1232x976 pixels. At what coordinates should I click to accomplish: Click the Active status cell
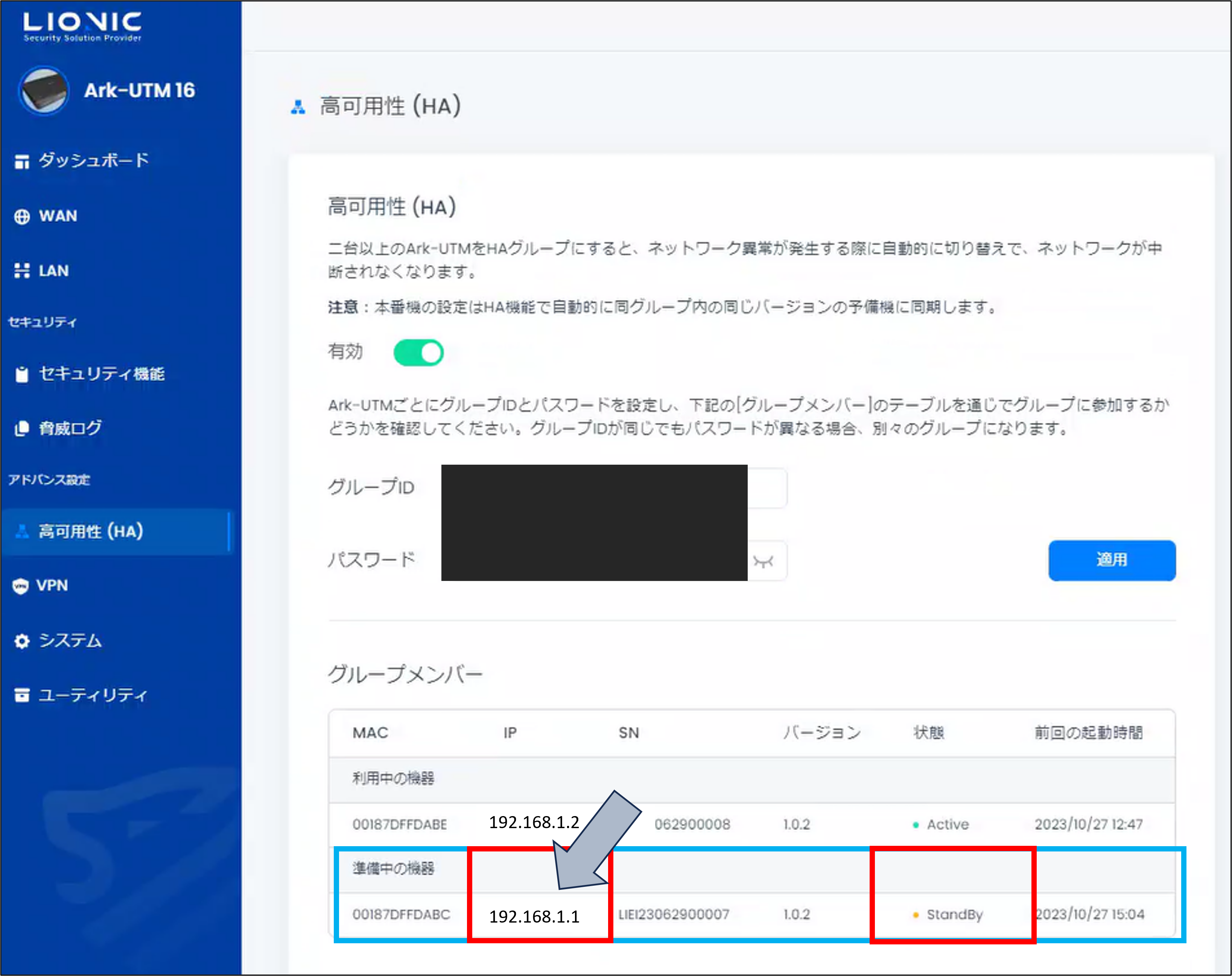(x=941, y=825)
